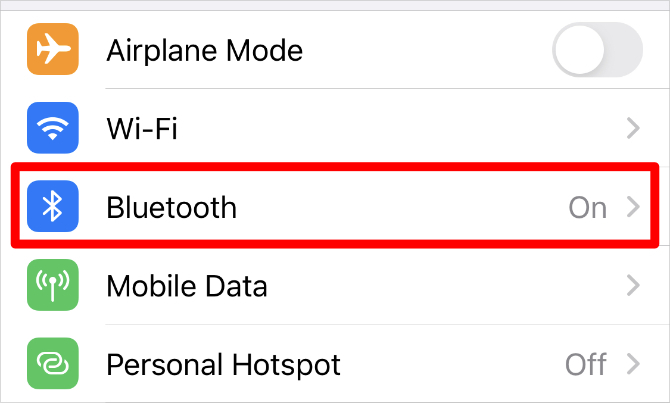Screen dimensions: 670x403
Task: Toggle the Airplane Mode switch on
Action: coord(597,50)
